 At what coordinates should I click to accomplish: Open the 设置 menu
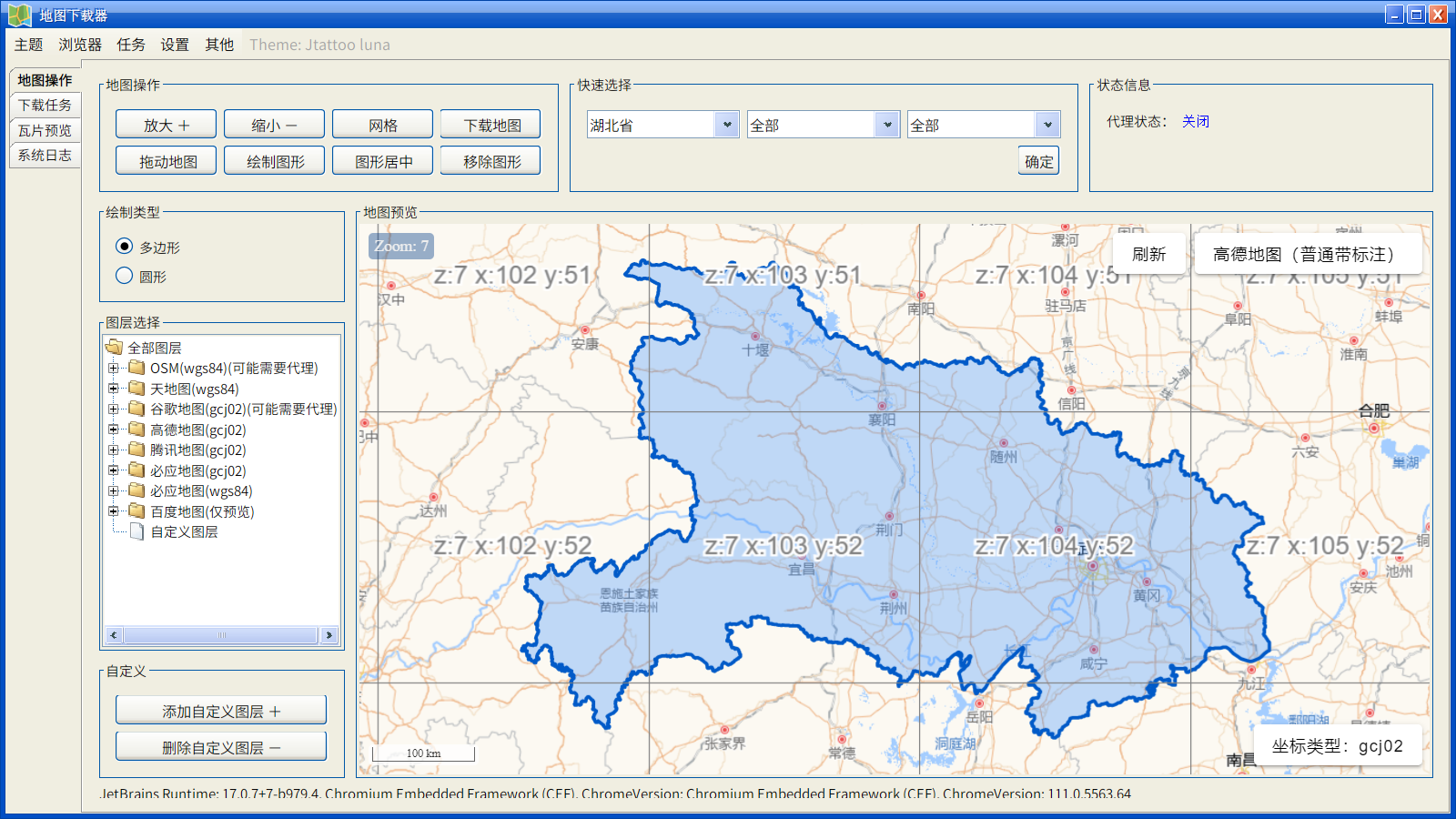[x=175, y=45]
